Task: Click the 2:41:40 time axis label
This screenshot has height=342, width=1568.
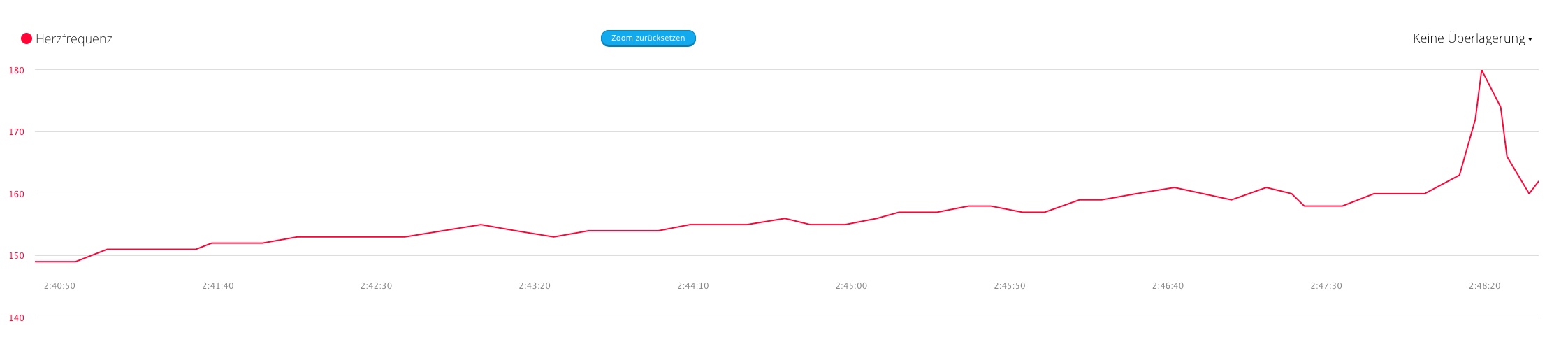Action: click(x=218, y=286)
